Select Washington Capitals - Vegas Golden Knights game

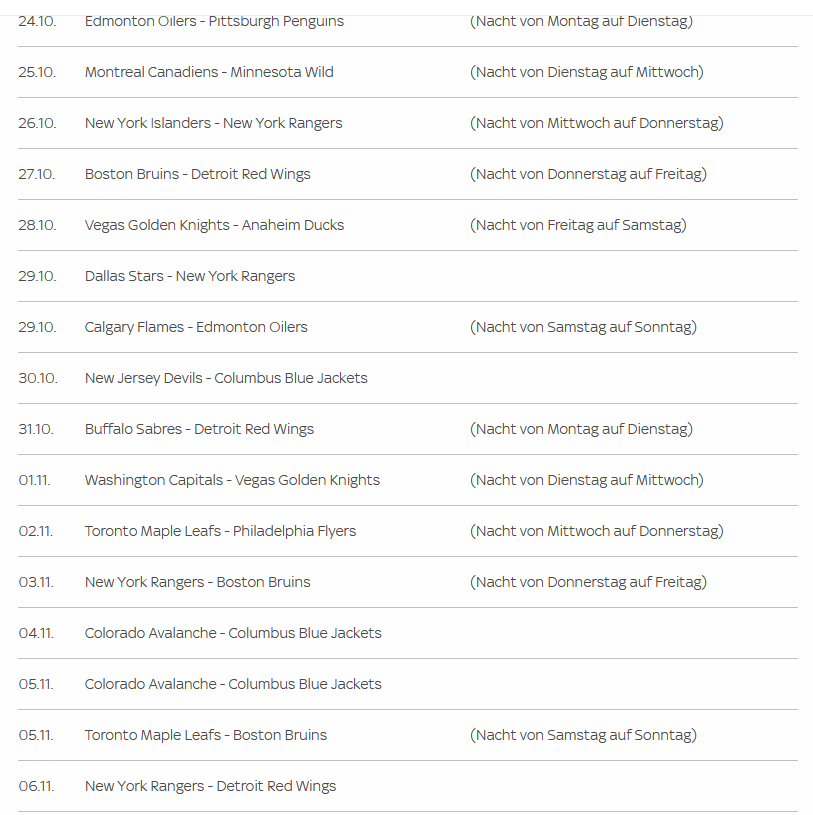(232, 480)
